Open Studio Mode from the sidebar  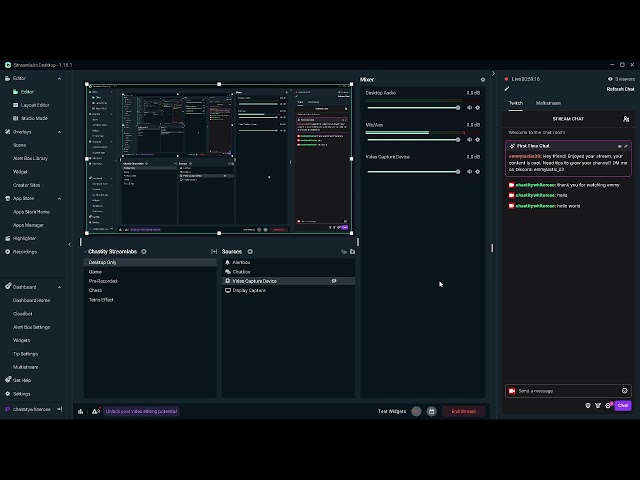[30, 118]
